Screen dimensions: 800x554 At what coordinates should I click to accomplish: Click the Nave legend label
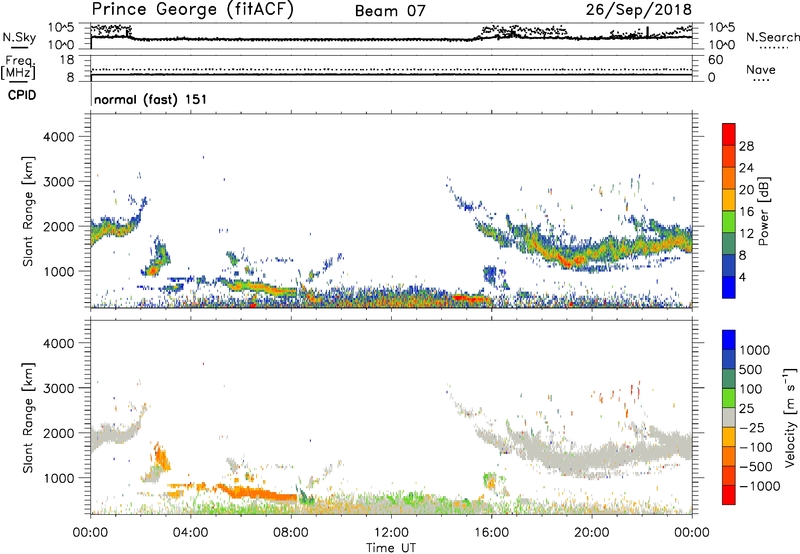pos(761,70)
